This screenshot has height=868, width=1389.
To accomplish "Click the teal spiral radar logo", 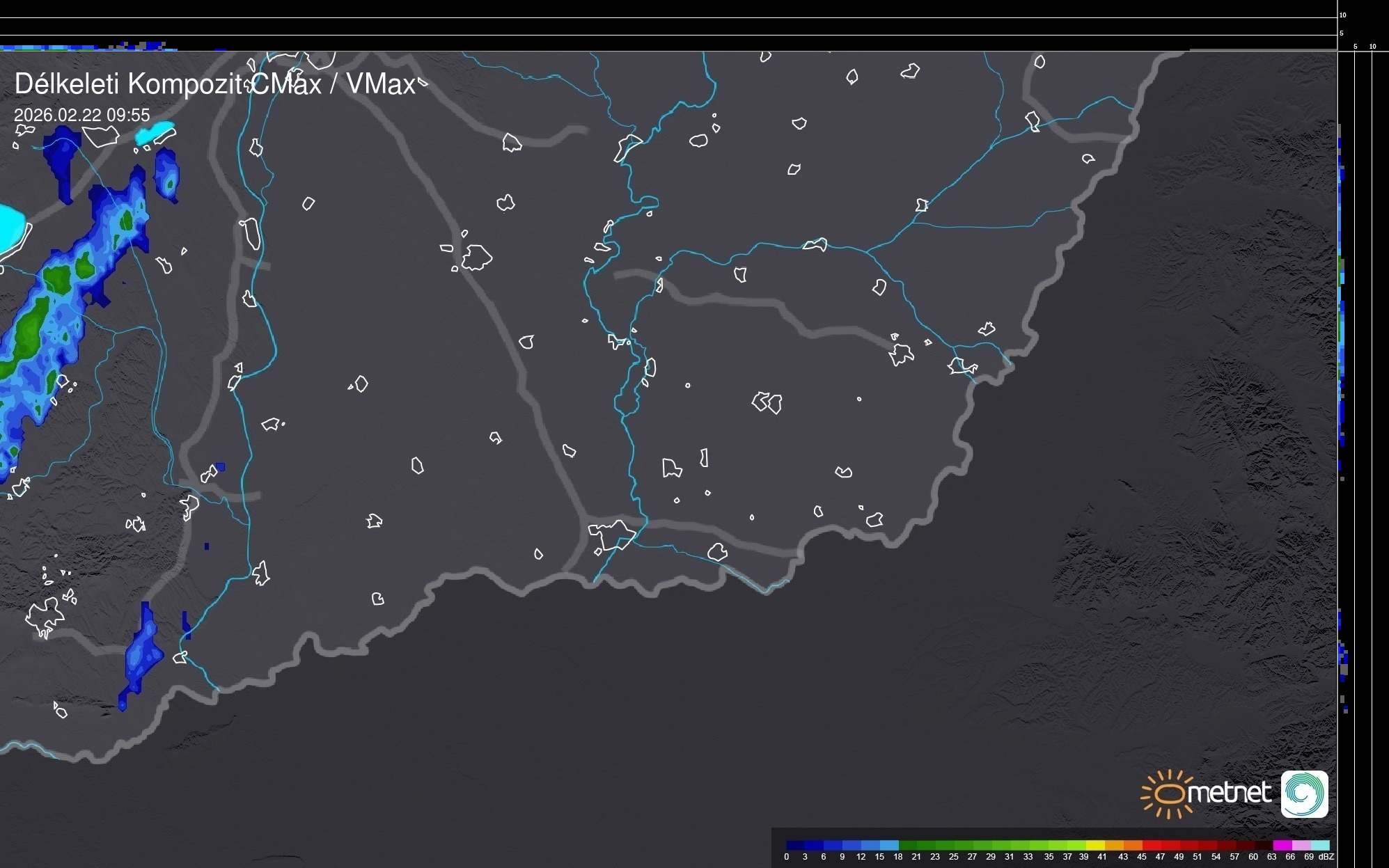I will click(1304, 794).
